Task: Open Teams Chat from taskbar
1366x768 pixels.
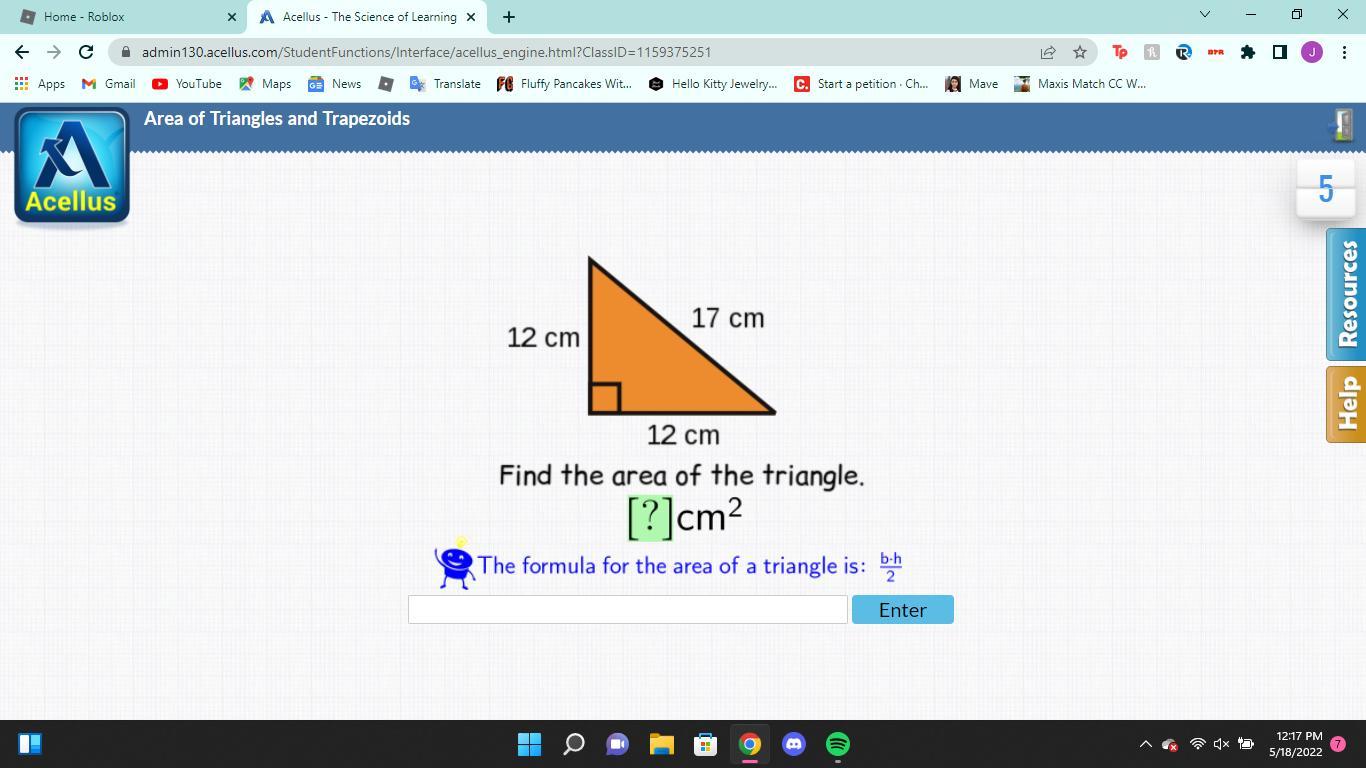Action: tap(617, 744)
